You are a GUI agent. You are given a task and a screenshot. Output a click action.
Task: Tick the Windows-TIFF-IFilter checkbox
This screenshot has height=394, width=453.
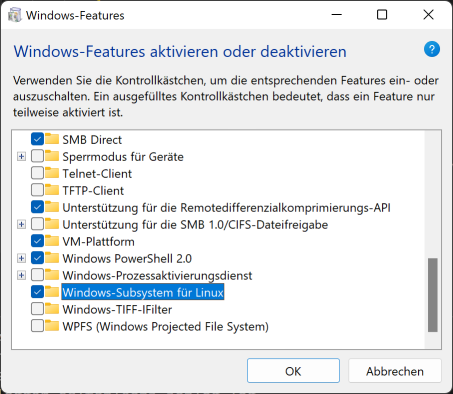[37, 309]
